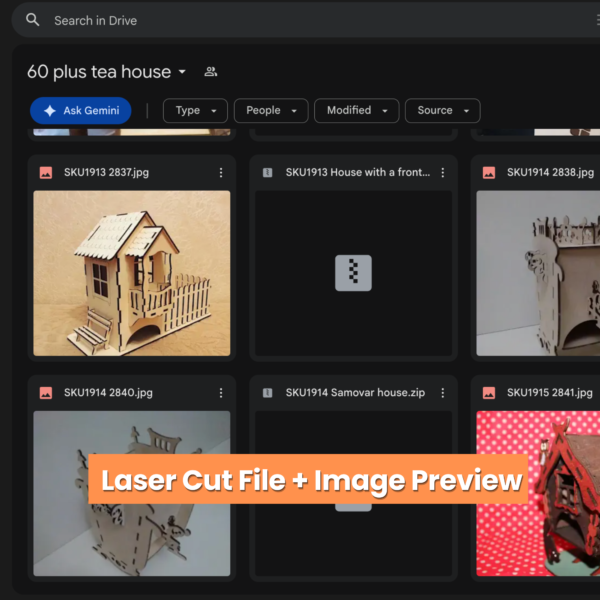Open more actions for SKU1914 2840.jpg
Image resolution: width=600 pixels, height=600 pixels.
point(221,393)
